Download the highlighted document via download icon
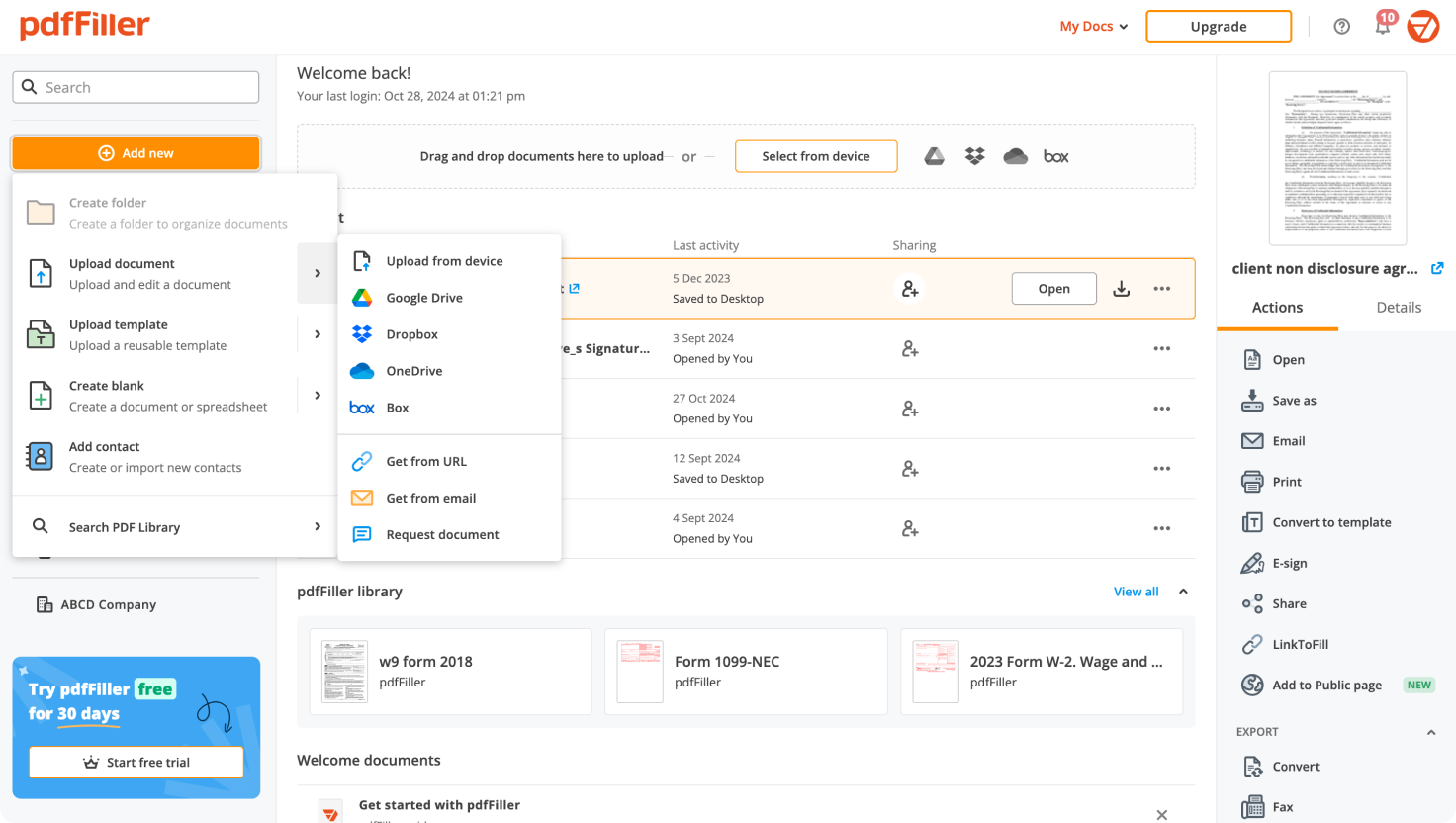1456x823 pixels. 1122,289
